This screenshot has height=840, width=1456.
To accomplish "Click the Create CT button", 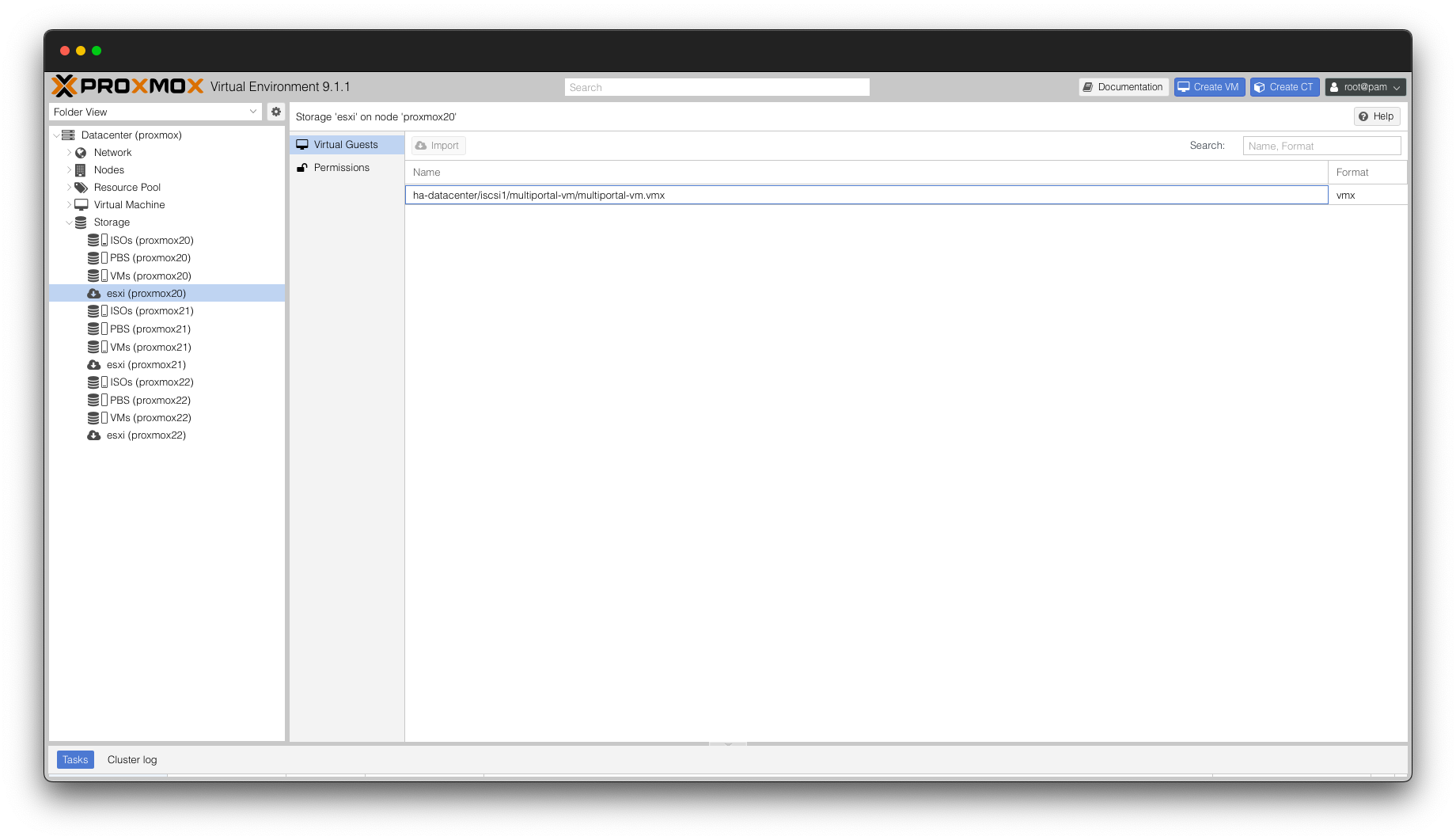I will (x=1283, y=87).
